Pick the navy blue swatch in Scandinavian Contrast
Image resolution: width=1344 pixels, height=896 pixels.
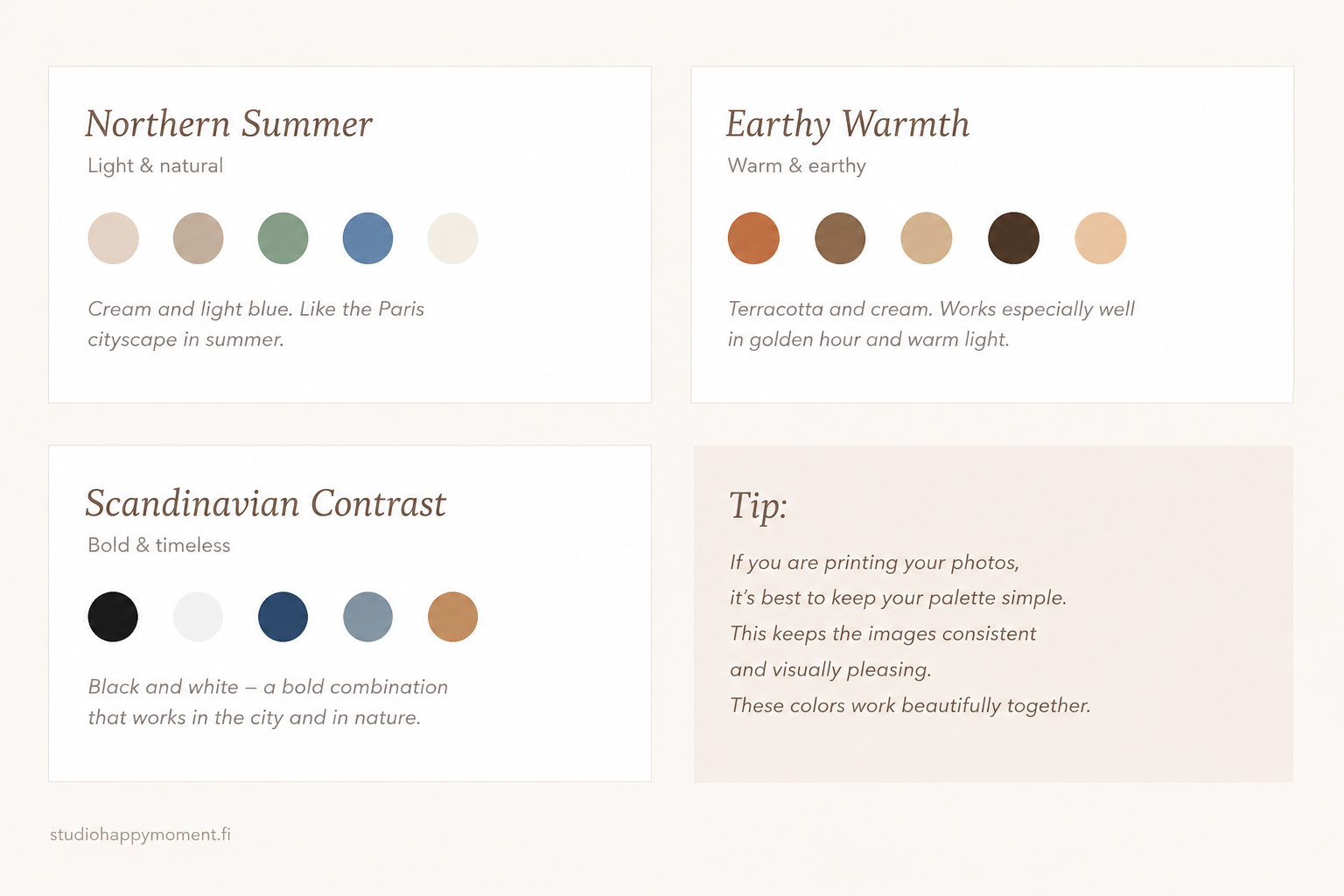point(283,617)
